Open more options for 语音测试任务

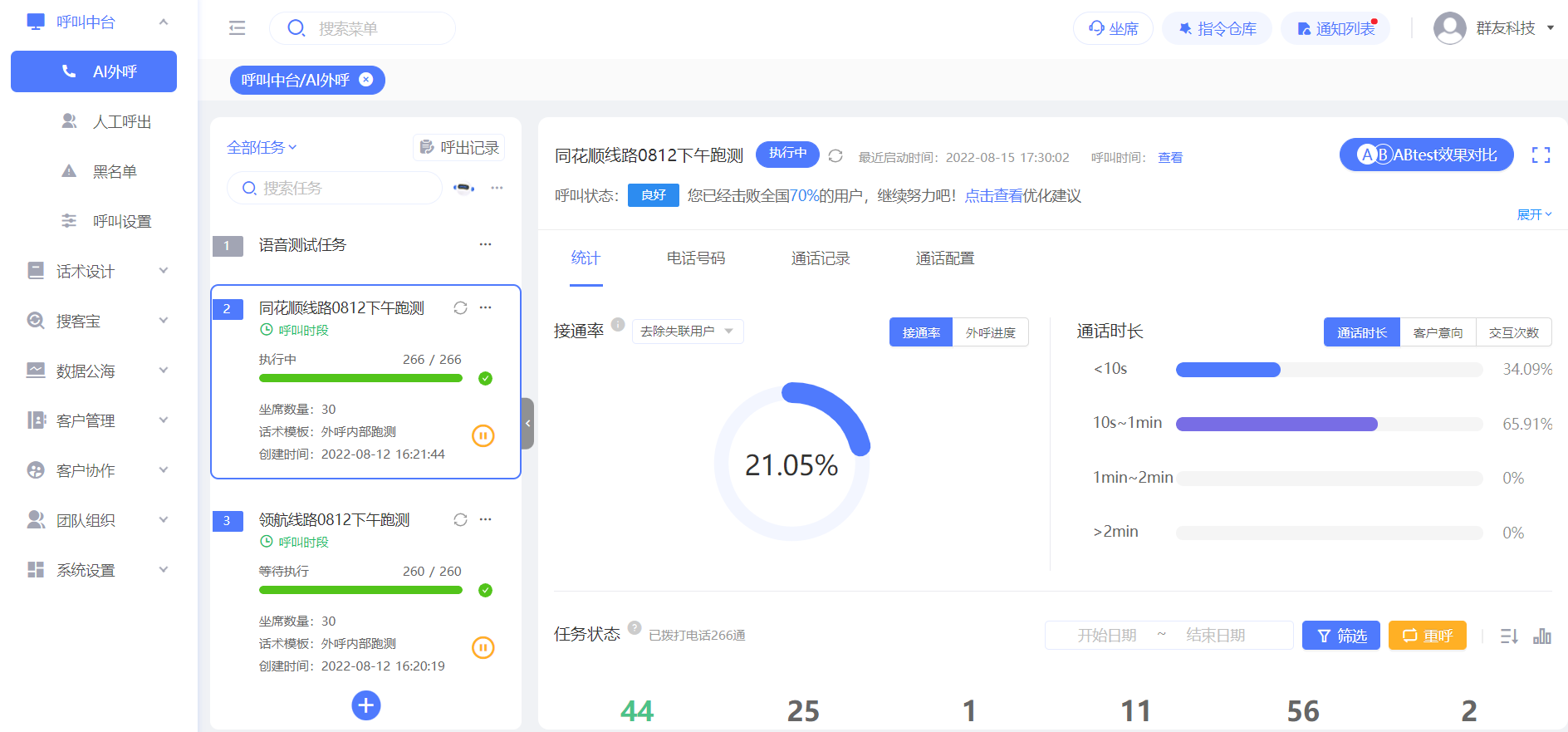(486, 244)
